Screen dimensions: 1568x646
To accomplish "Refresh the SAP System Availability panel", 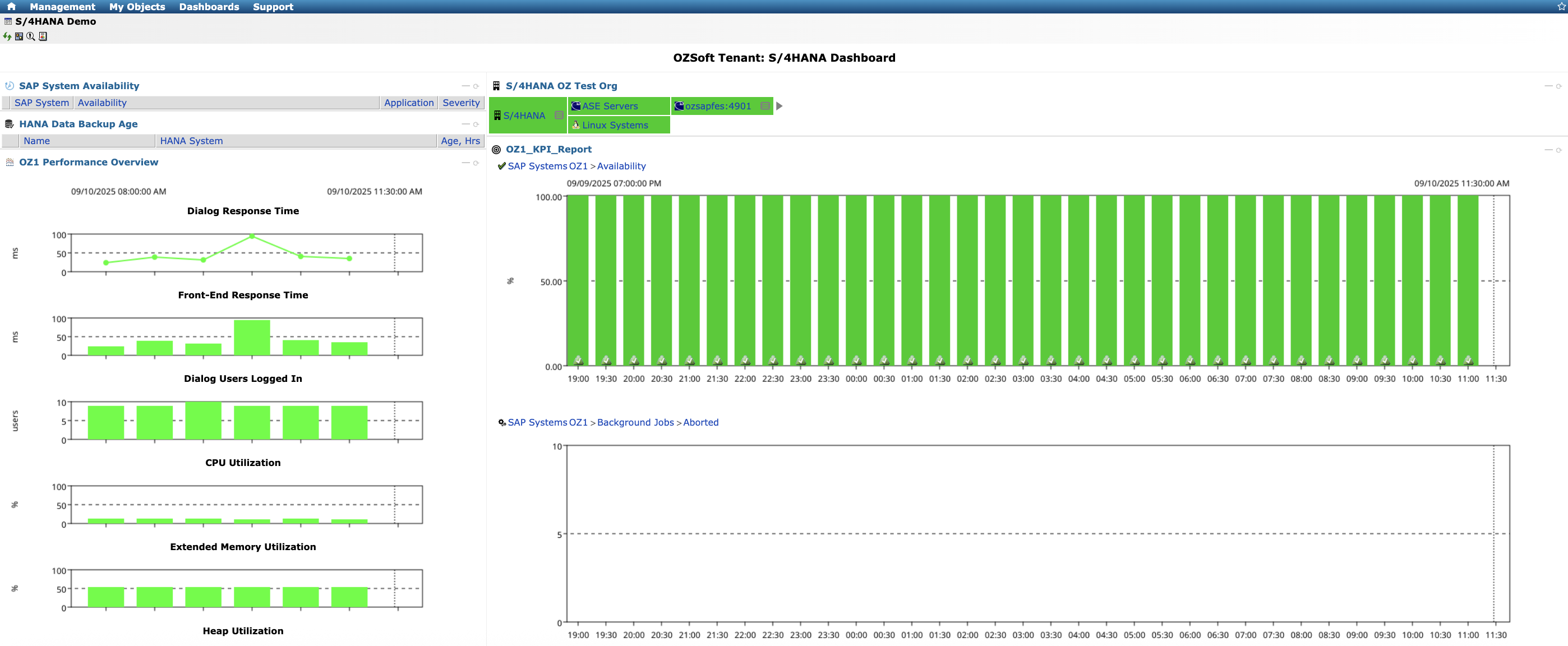I will [476, 86].
